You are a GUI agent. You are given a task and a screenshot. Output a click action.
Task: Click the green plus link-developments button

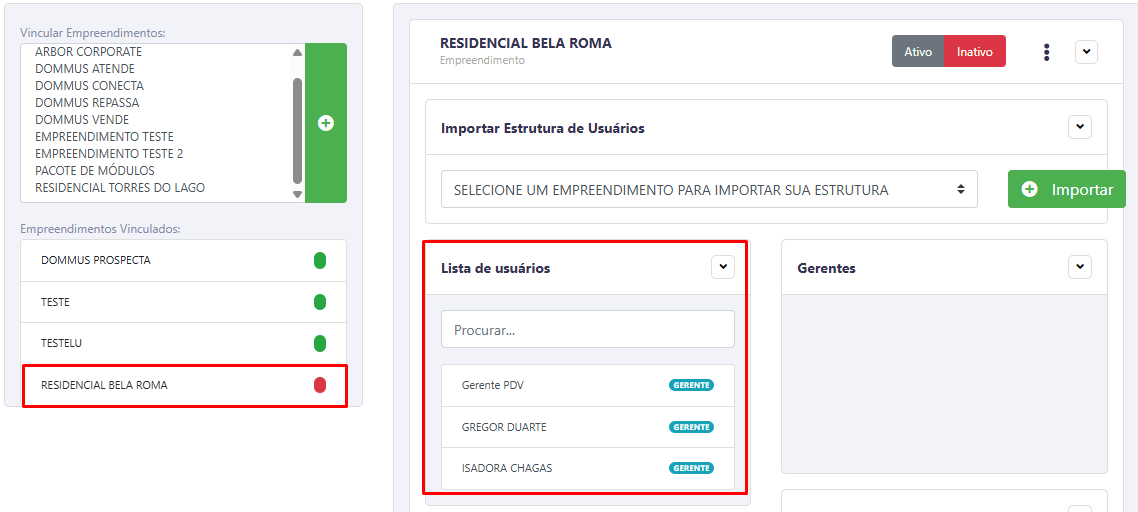pyautogui.click(x=325, y=123)
